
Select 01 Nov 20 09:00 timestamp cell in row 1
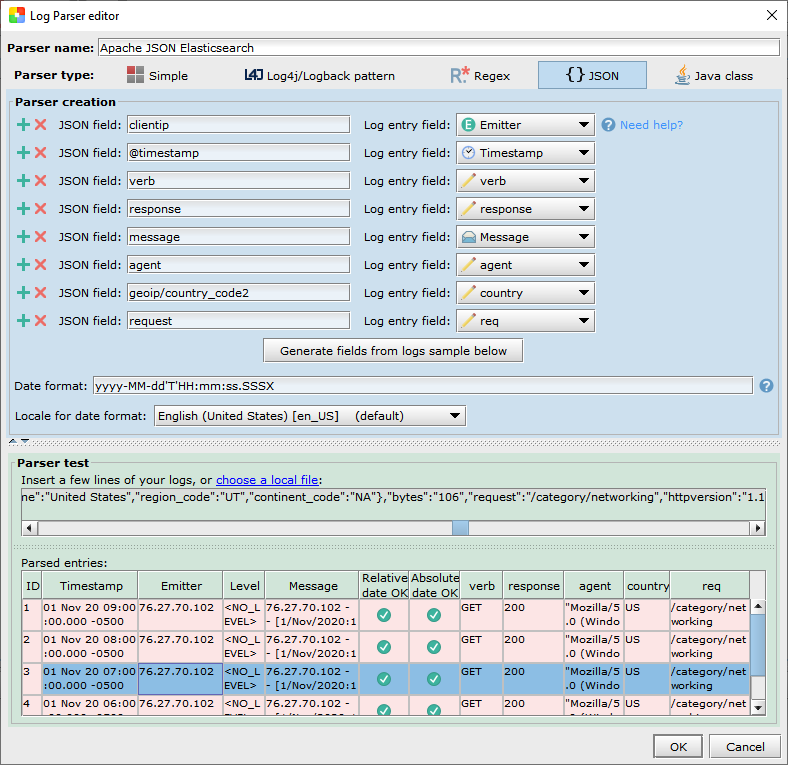point(90,615)
